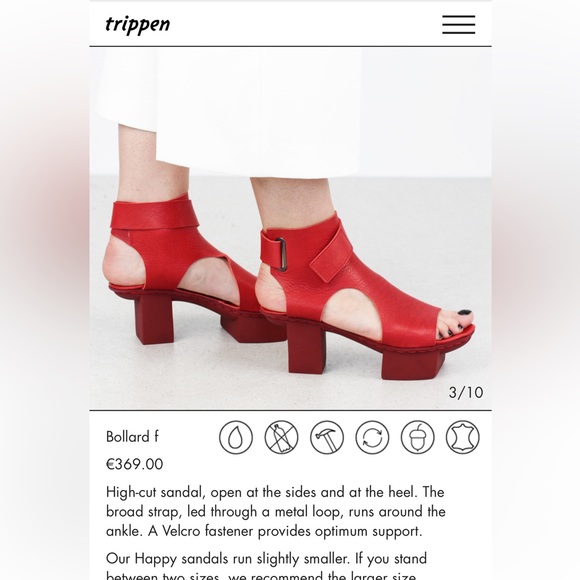
Task: Click the High-cut sandal description paragraph
Action: [x=276, y=512]
